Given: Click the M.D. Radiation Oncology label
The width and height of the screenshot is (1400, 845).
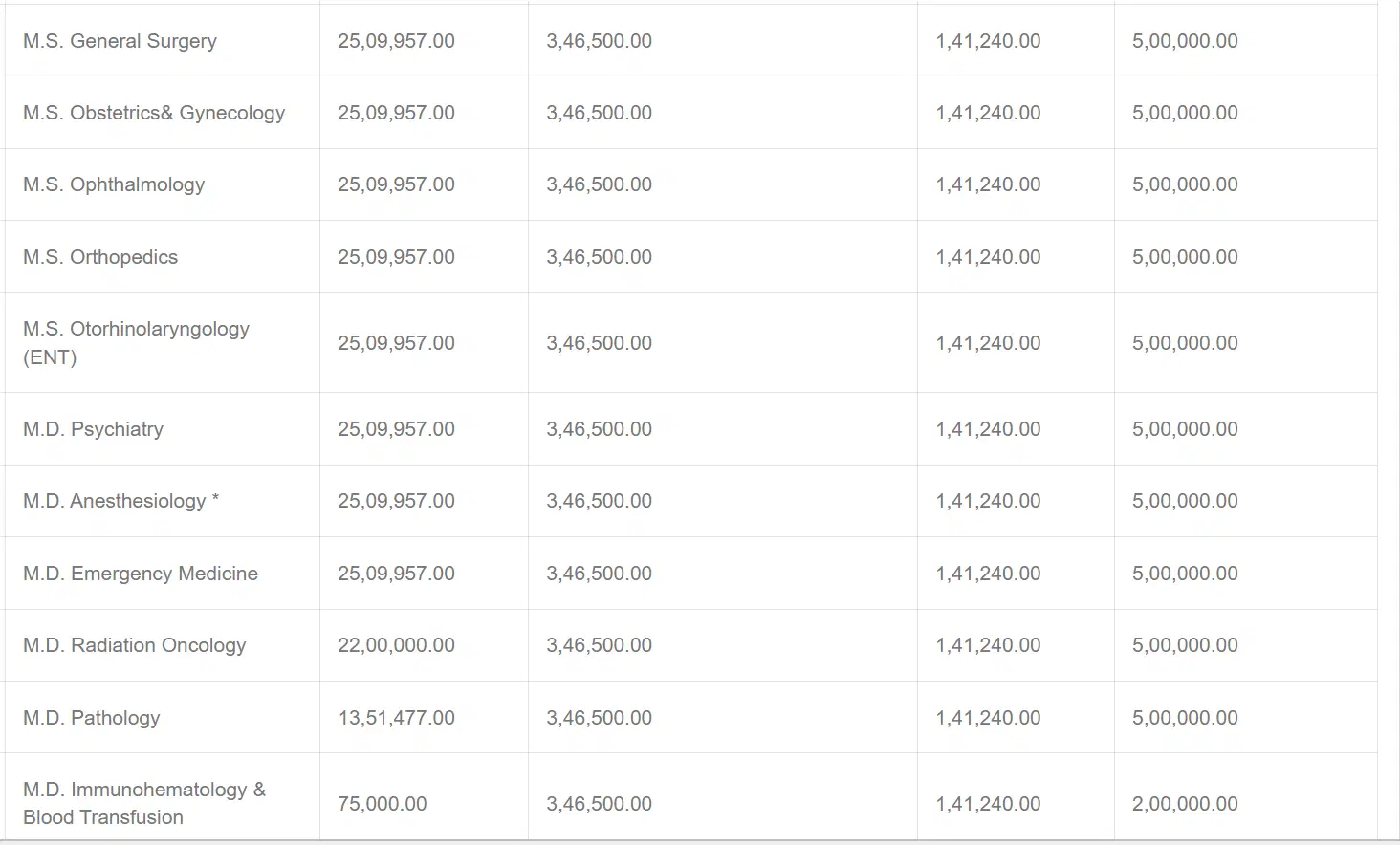Looking at the screenshot, I should pyautogui.click(x=134, y=645).
